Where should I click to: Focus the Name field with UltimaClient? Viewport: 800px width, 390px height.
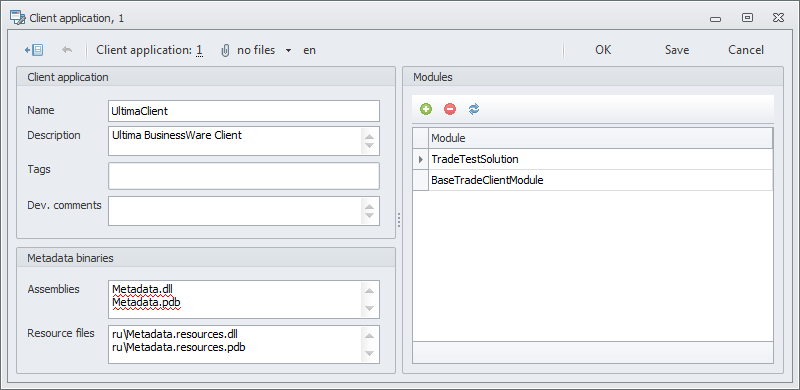(244, 111)
